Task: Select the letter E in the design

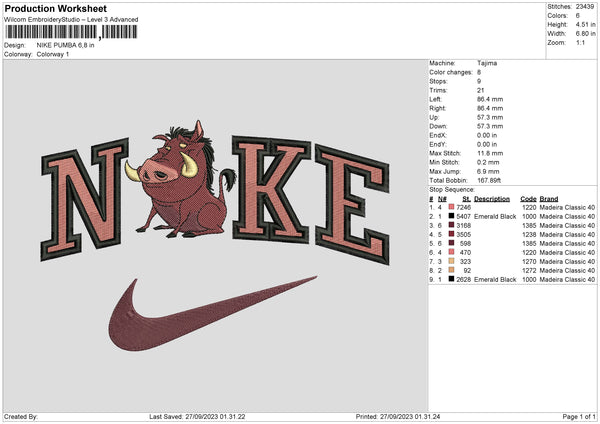Action: [352, 204]
